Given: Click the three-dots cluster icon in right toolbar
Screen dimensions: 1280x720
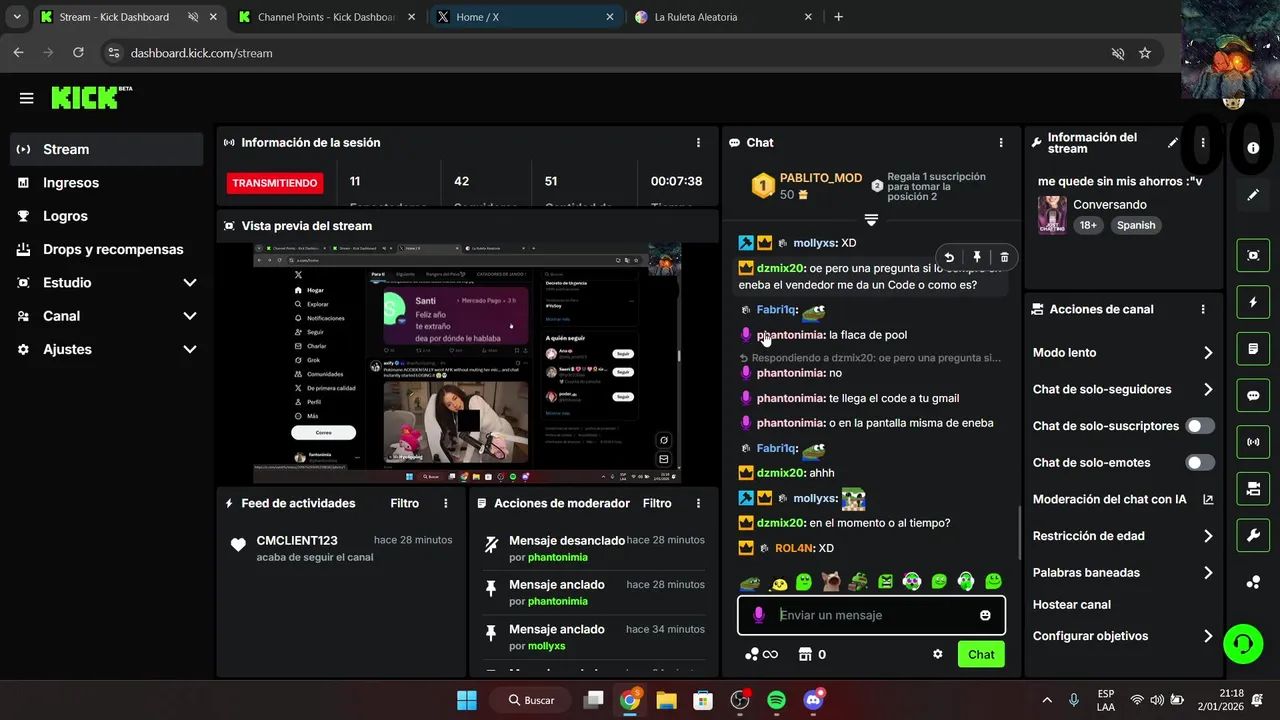Looking at the screenshot, I should click(x=1253, y=583).
